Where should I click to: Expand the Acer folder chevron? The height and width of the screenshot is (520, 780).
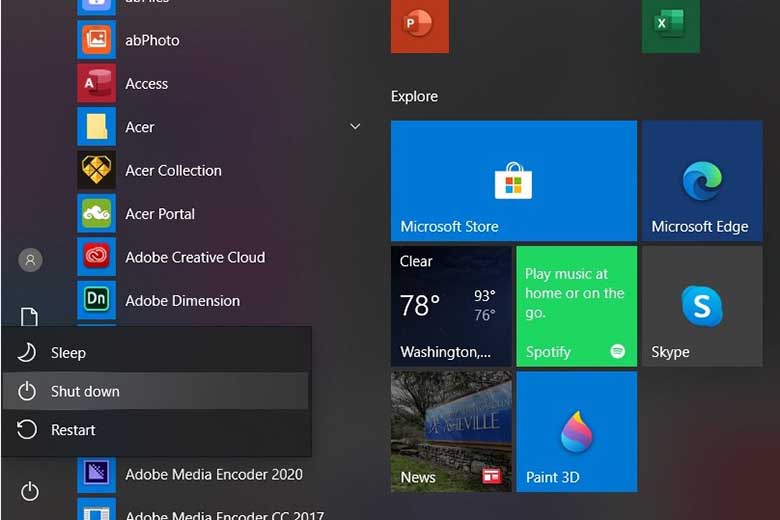pyautogui.click(x=355, y=127)
